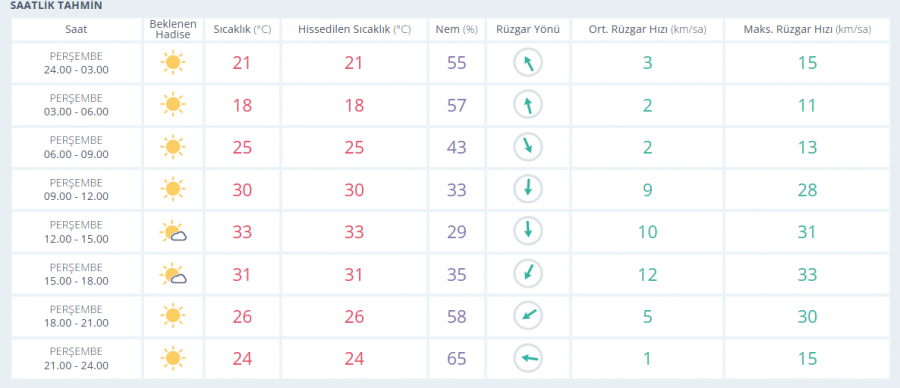
Task: Select the sunny icon for 09.00 - 12.00
Action: (x=173, y=189)
